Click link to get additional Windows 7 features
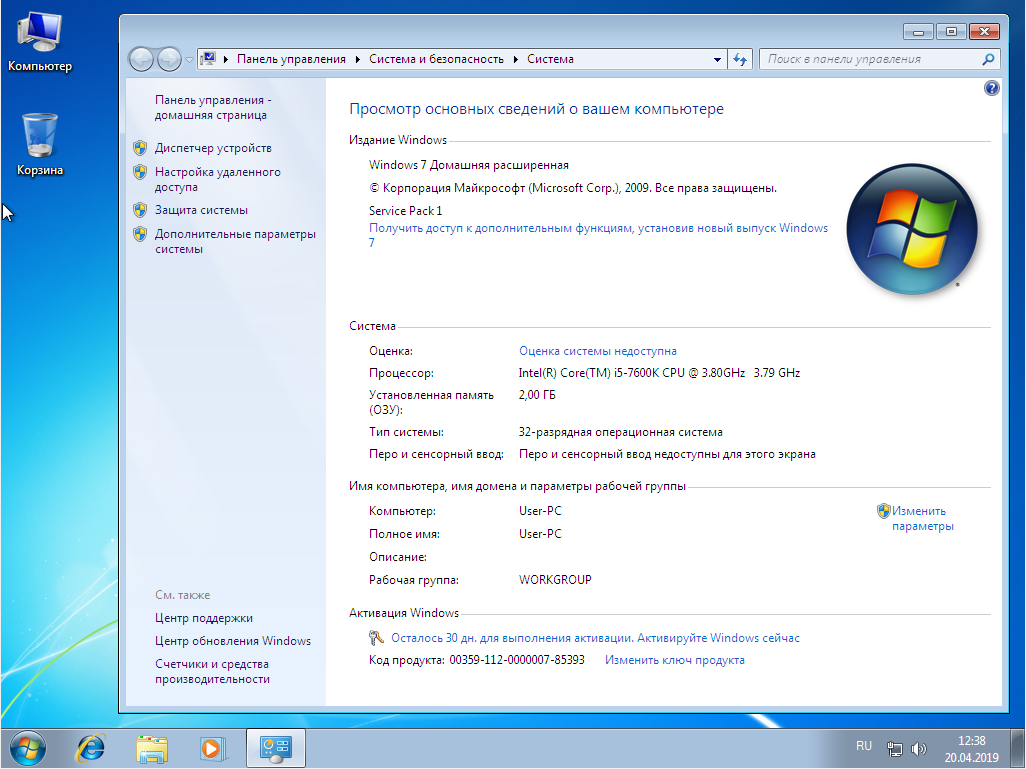The width and height of the screenshot is (1026, 769). tap(598, 228)
